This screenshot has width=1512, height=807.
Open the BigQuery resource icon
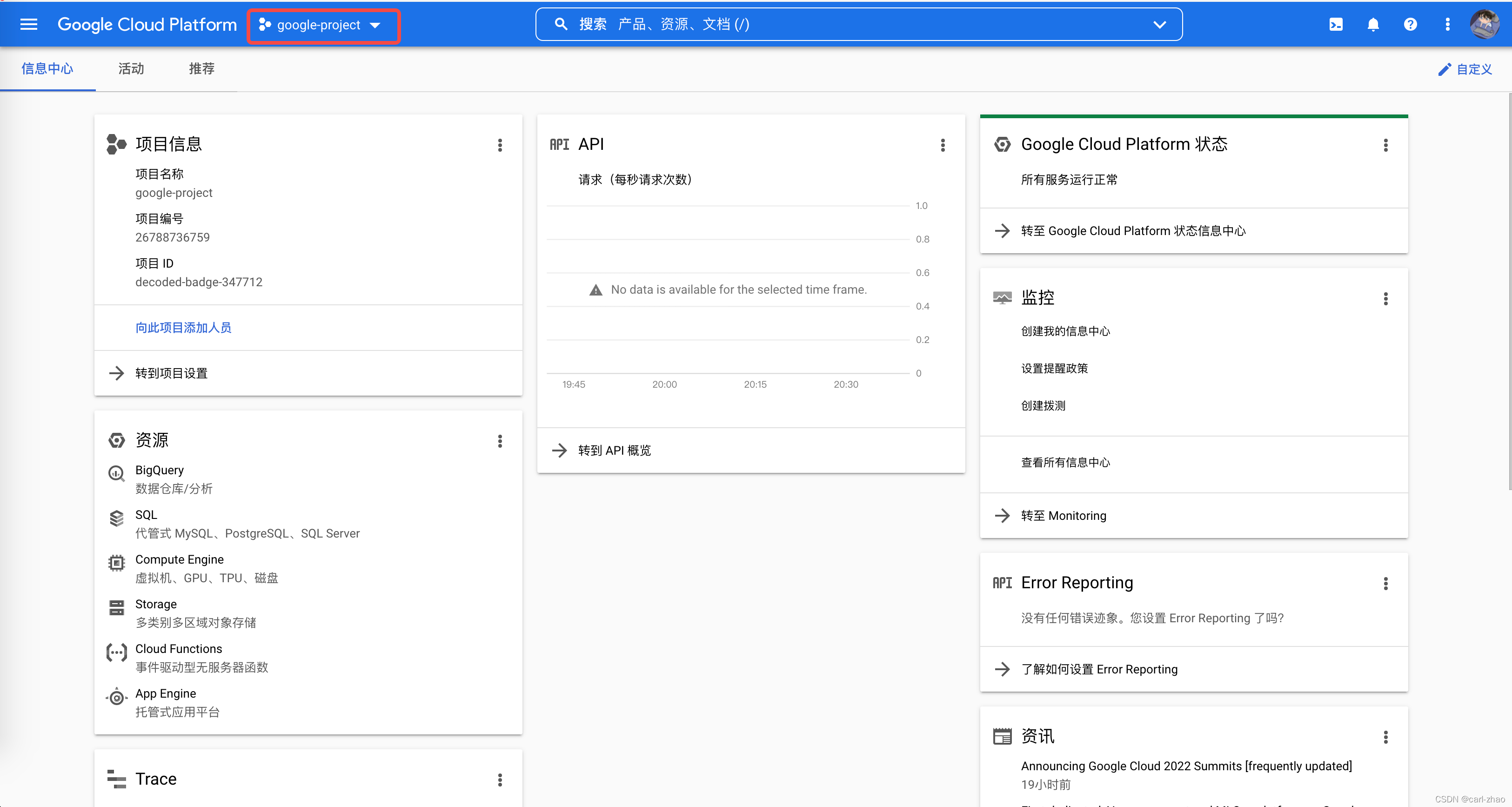116,473
